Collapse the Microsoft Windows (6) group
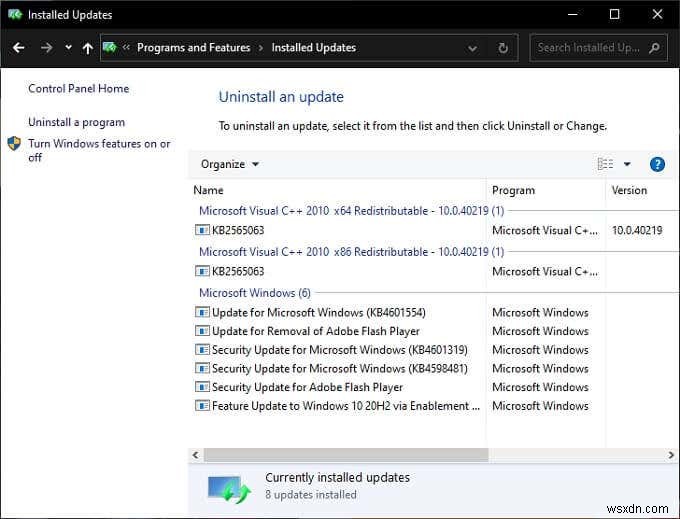This screenshot has width=680, height=519. [255, 293]
